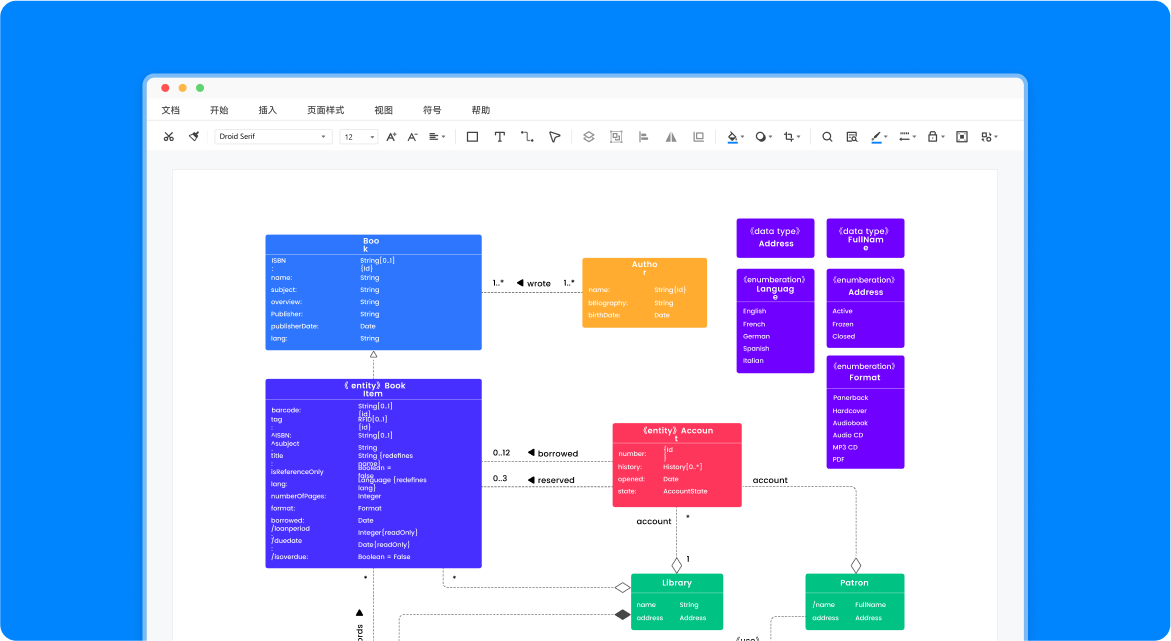Pick the fill color bucket

(732, 137)
